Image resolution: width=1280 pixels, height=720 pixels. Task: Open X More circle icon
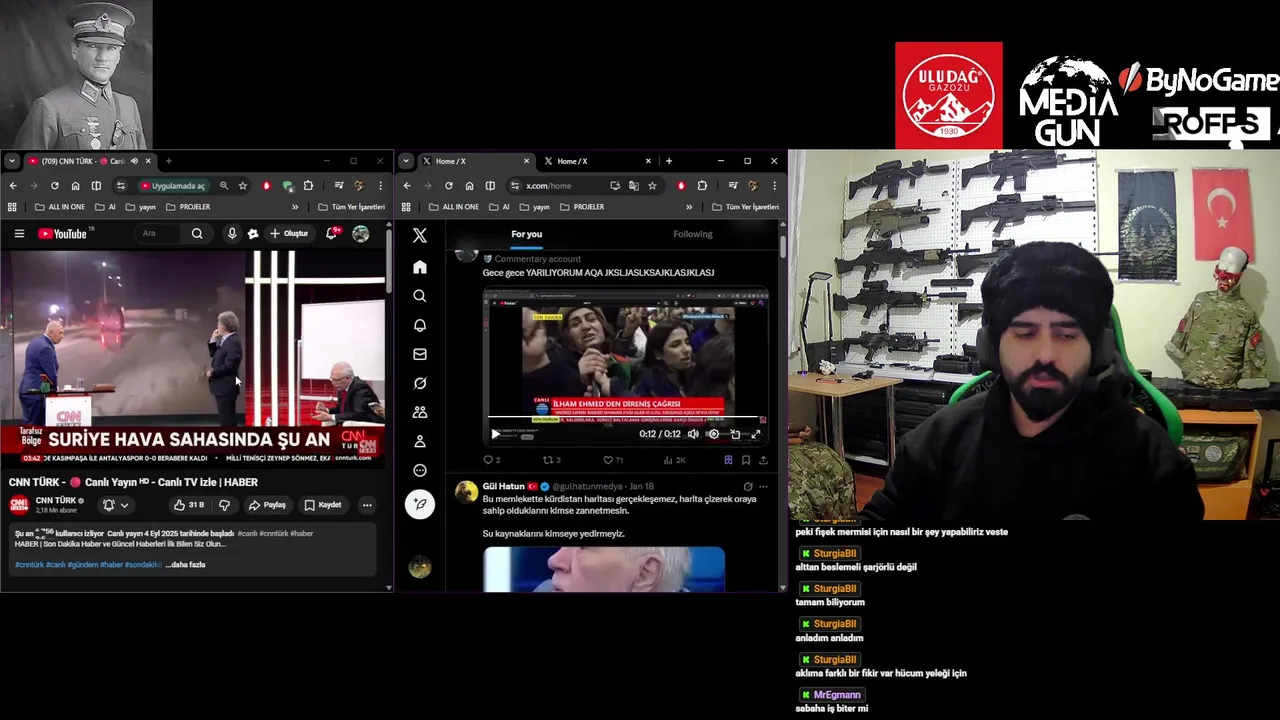(x=420, y=470)
